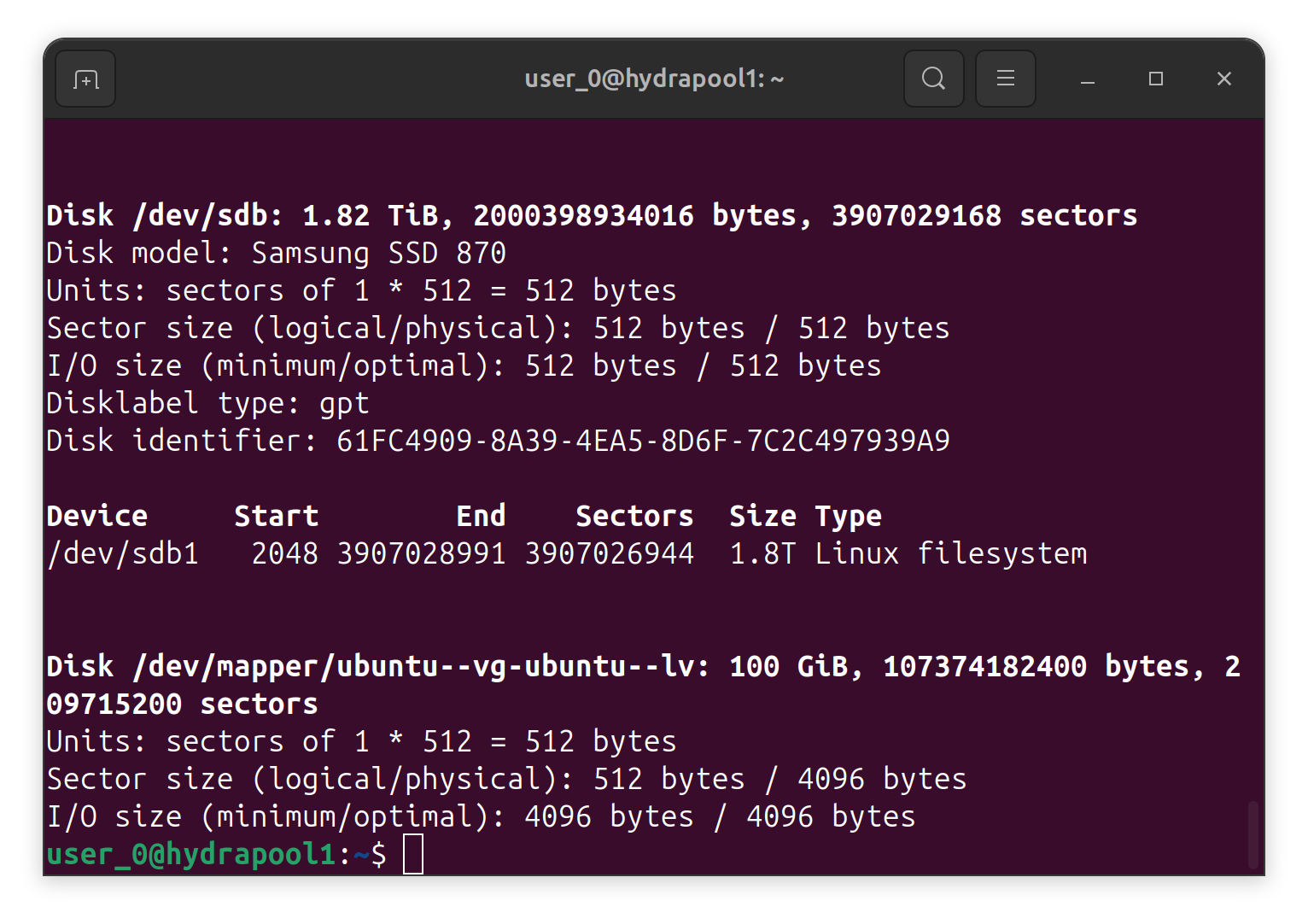Maximize the terminal window
The image size is (1308, 924).
tap(1155, 79)
